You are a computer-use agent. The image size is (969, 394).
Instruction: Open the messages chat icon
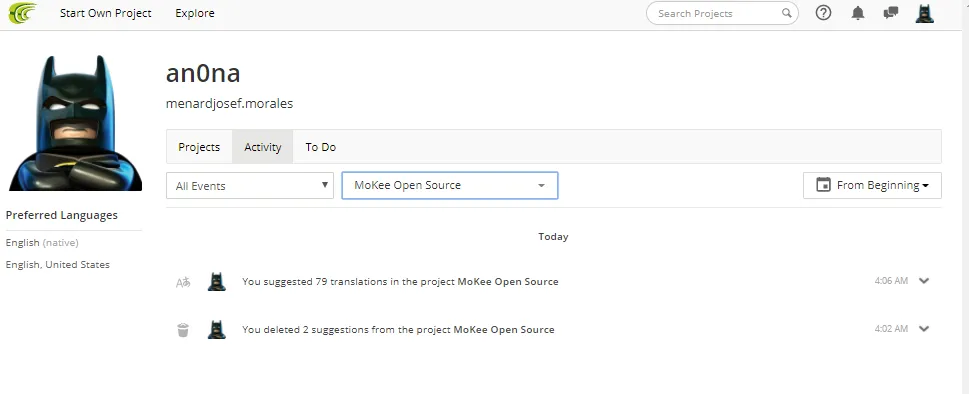891,13
